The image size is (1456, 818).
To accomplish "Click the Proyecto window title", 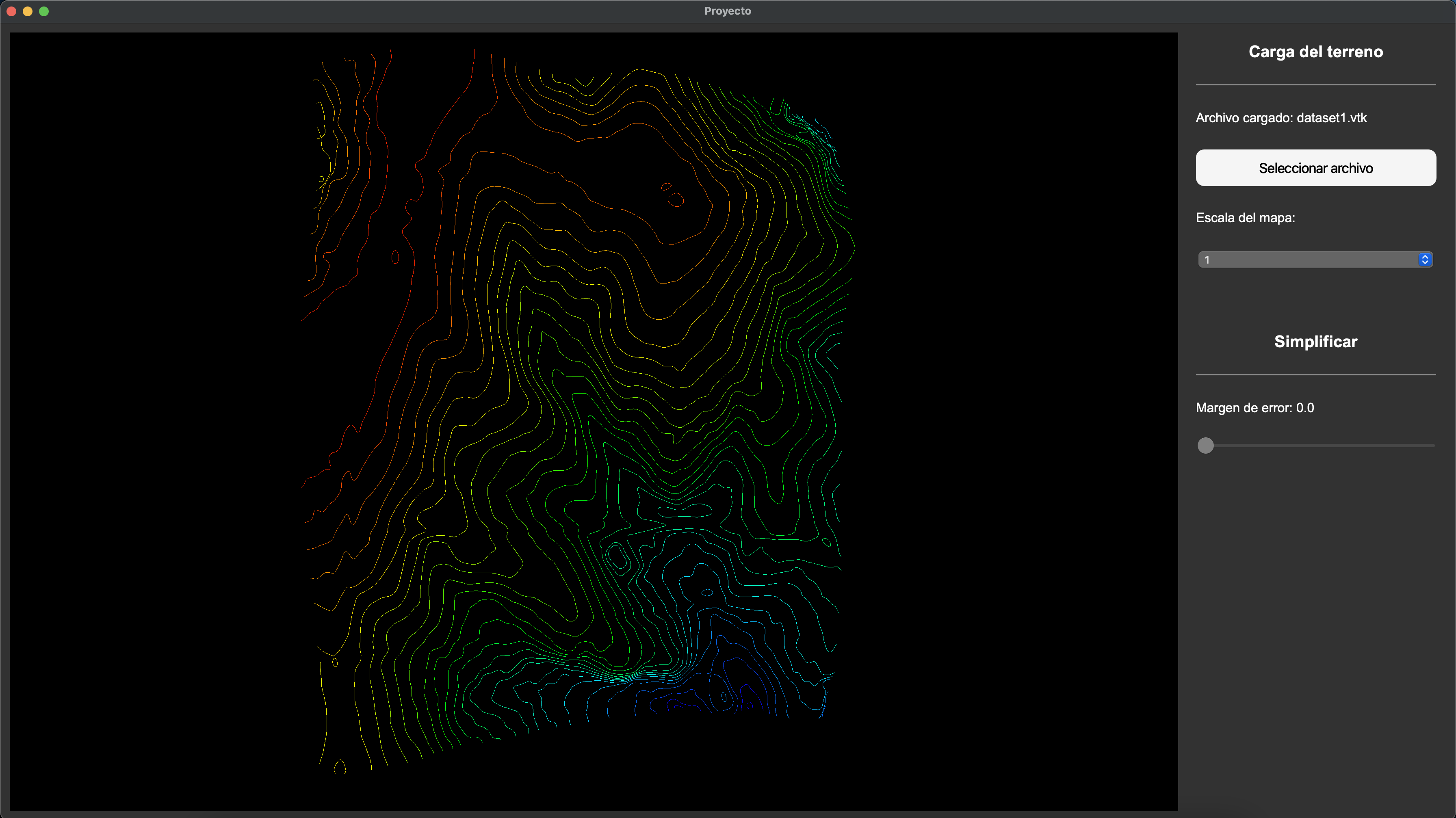I will click(x=728, y=11).
